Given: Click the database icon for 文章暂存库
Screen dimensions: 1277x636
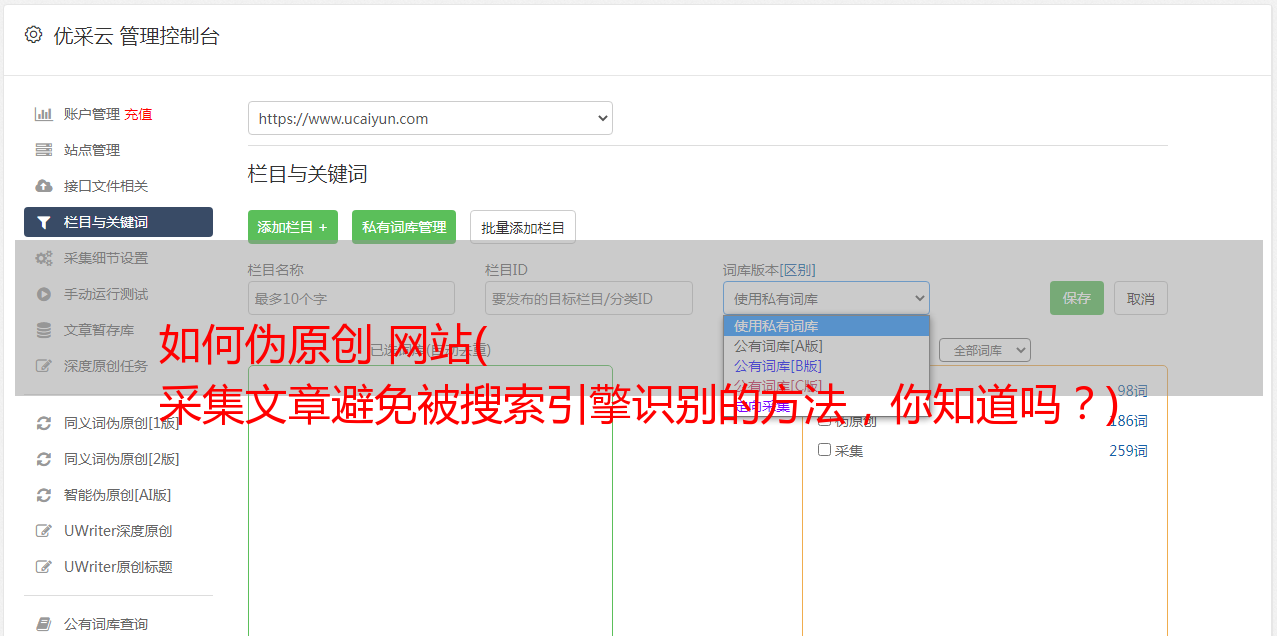Looking at the screenshot, I should (44, 330).
